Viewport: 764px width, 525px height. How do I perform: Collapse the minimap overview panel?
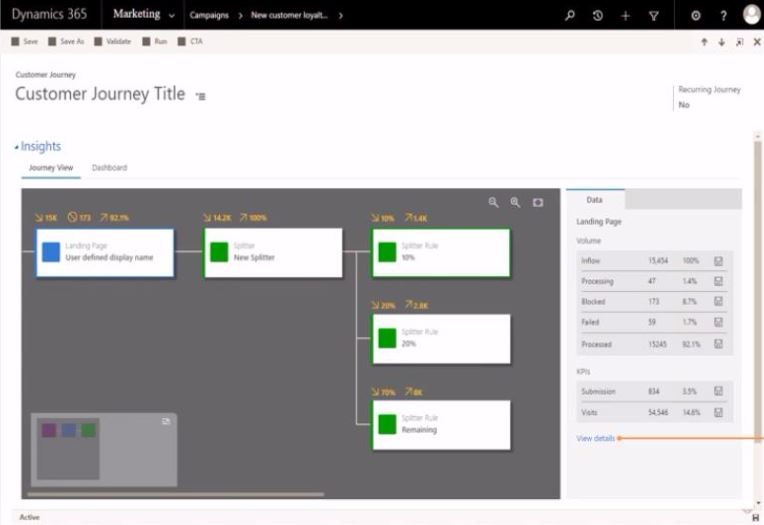pos(166,421)
